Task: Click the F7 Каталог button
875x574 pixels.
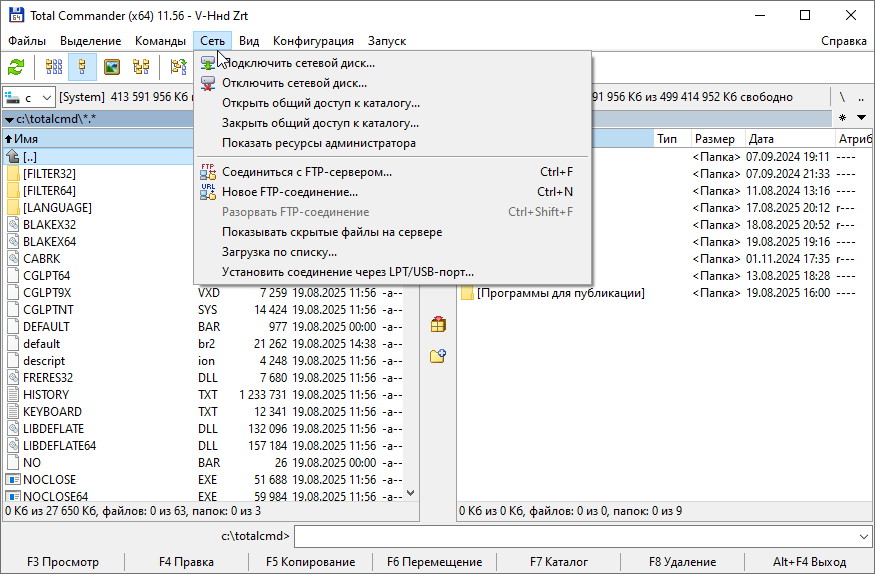Action: 559,562
